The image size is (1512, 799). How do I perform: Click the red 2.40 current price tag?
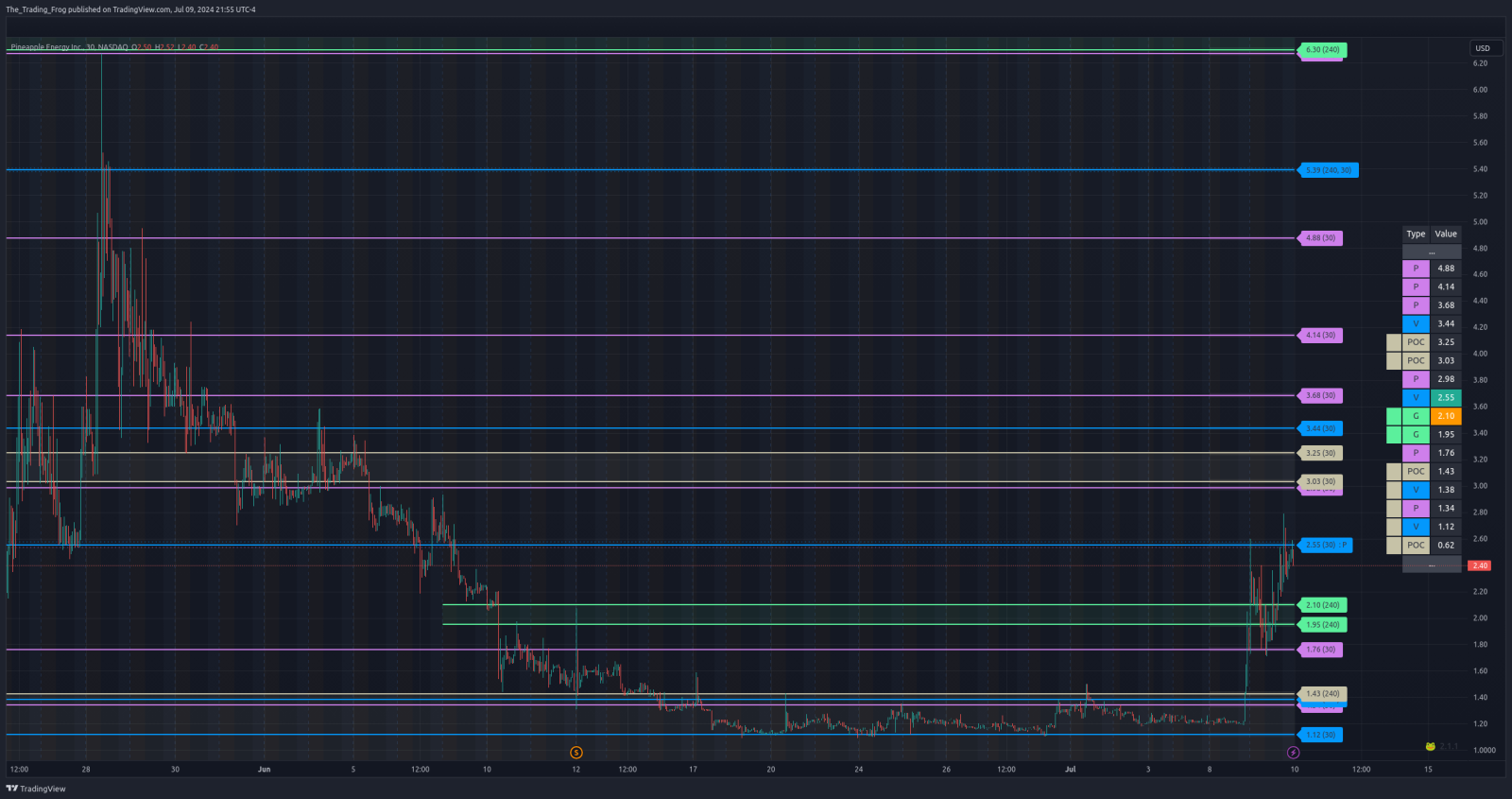coord(1480,565)
